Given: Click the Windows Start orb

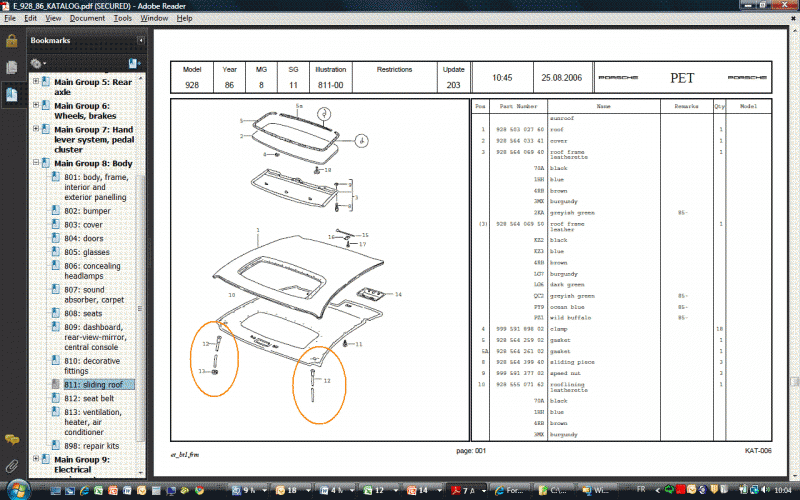Looking at the screenshot, I should pos(17,490).
